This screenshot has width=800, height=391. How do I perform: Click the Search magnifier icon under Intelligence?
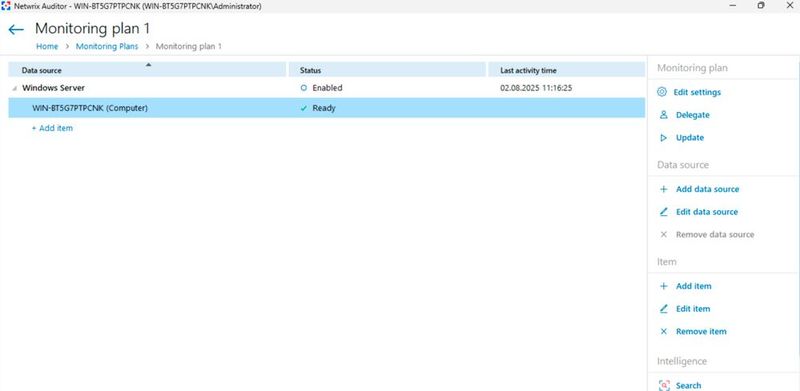(664, 385)
